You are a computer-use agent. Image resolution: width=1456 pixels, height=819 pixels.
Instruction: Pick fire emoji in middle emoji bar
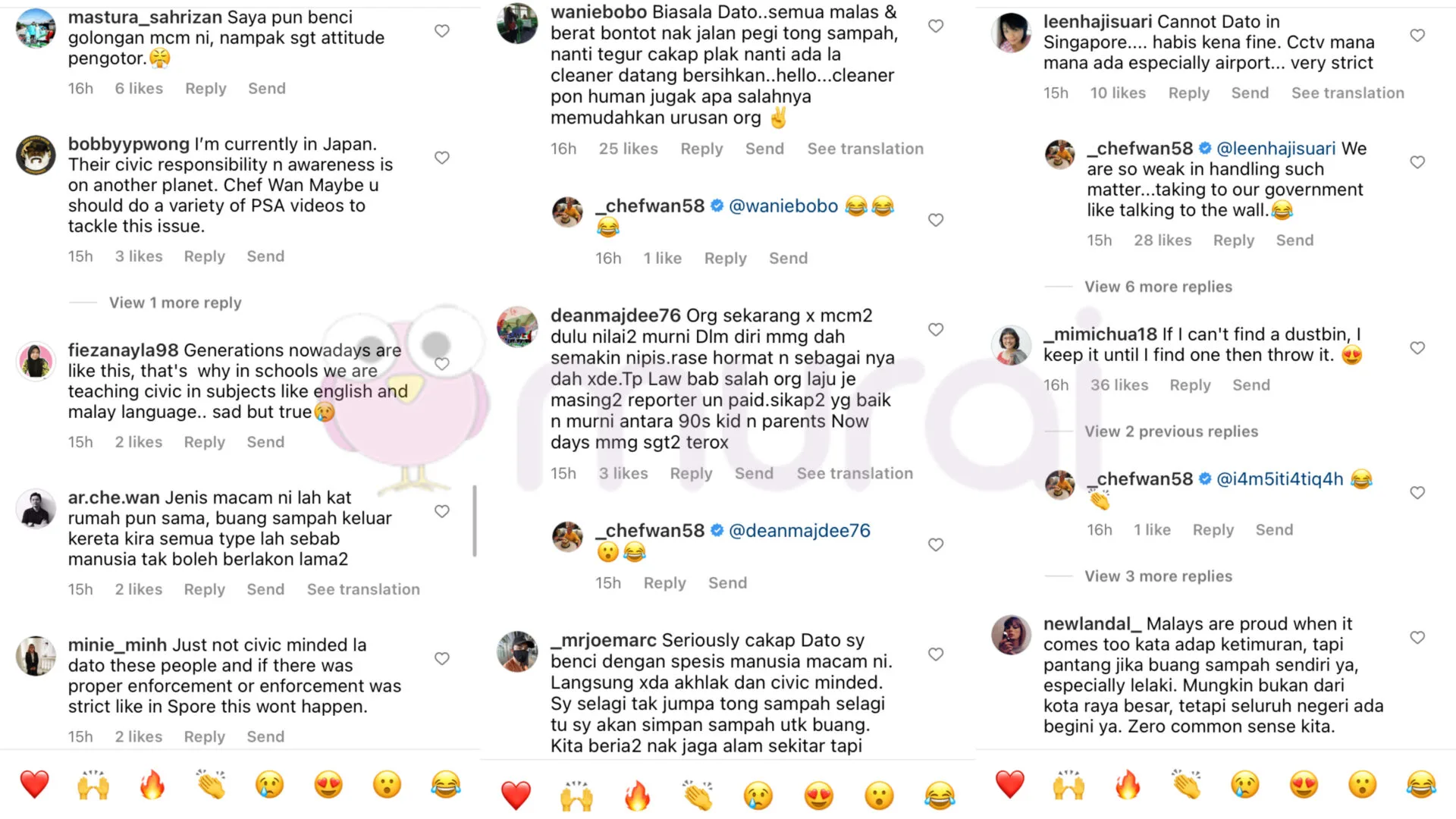[x=637, y=795]
